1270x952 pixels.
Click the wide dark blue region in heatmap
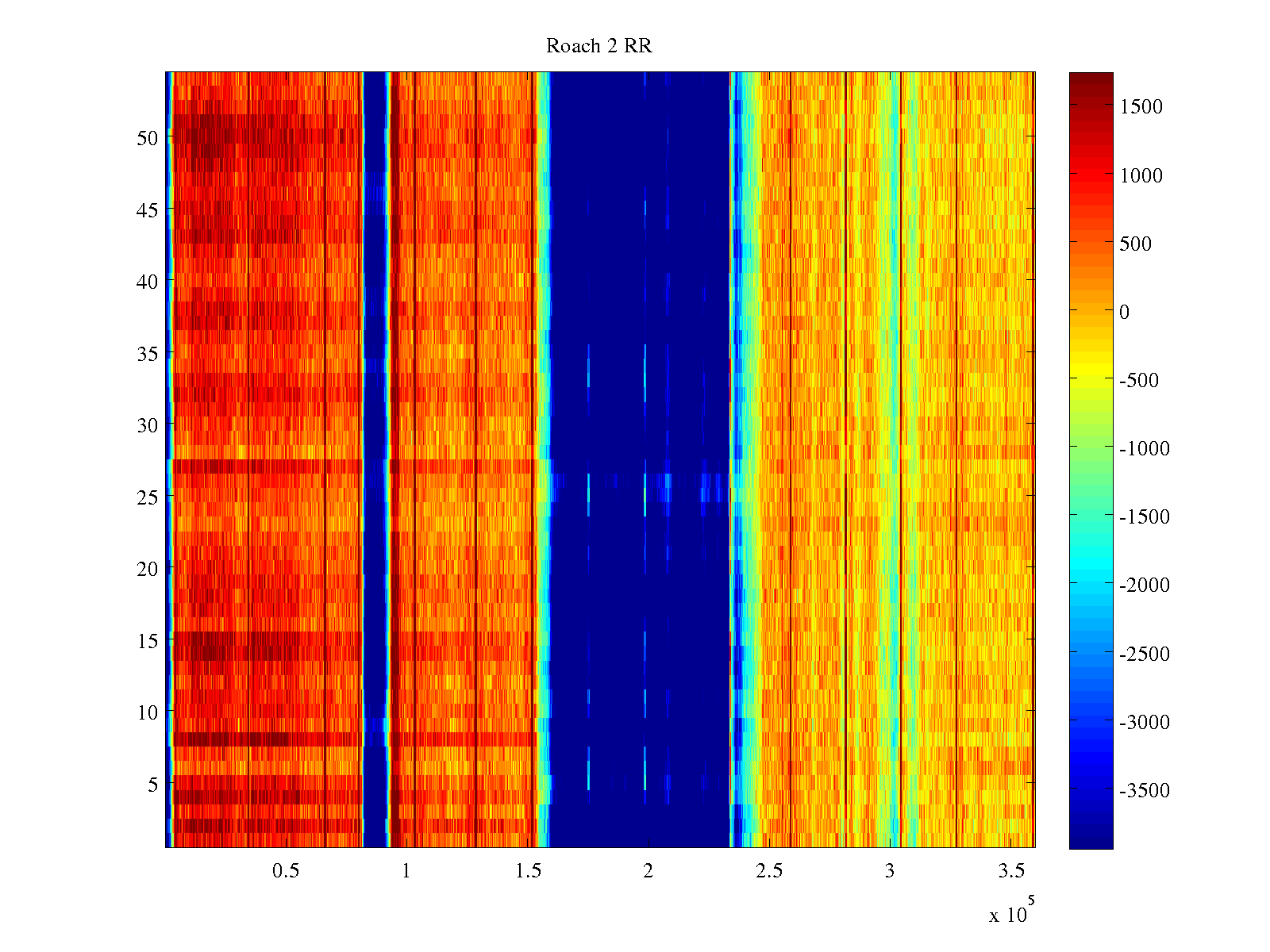[x=640, y=460]
